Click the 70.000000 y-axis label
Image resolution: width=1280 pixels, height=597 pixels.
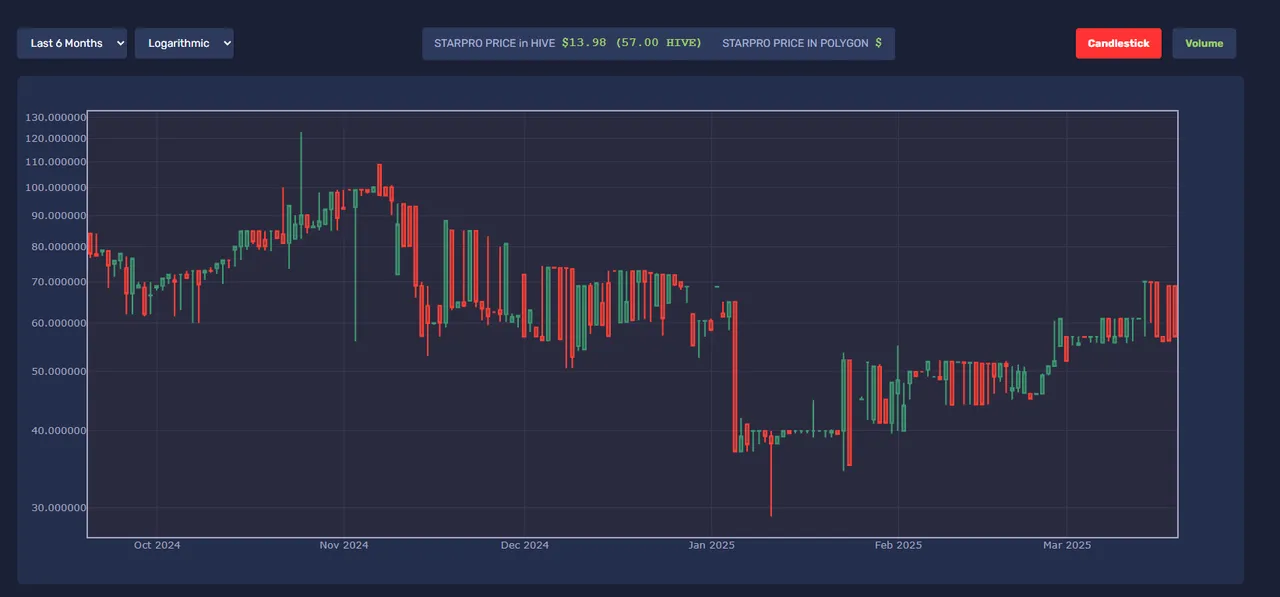tap(60, 282)
